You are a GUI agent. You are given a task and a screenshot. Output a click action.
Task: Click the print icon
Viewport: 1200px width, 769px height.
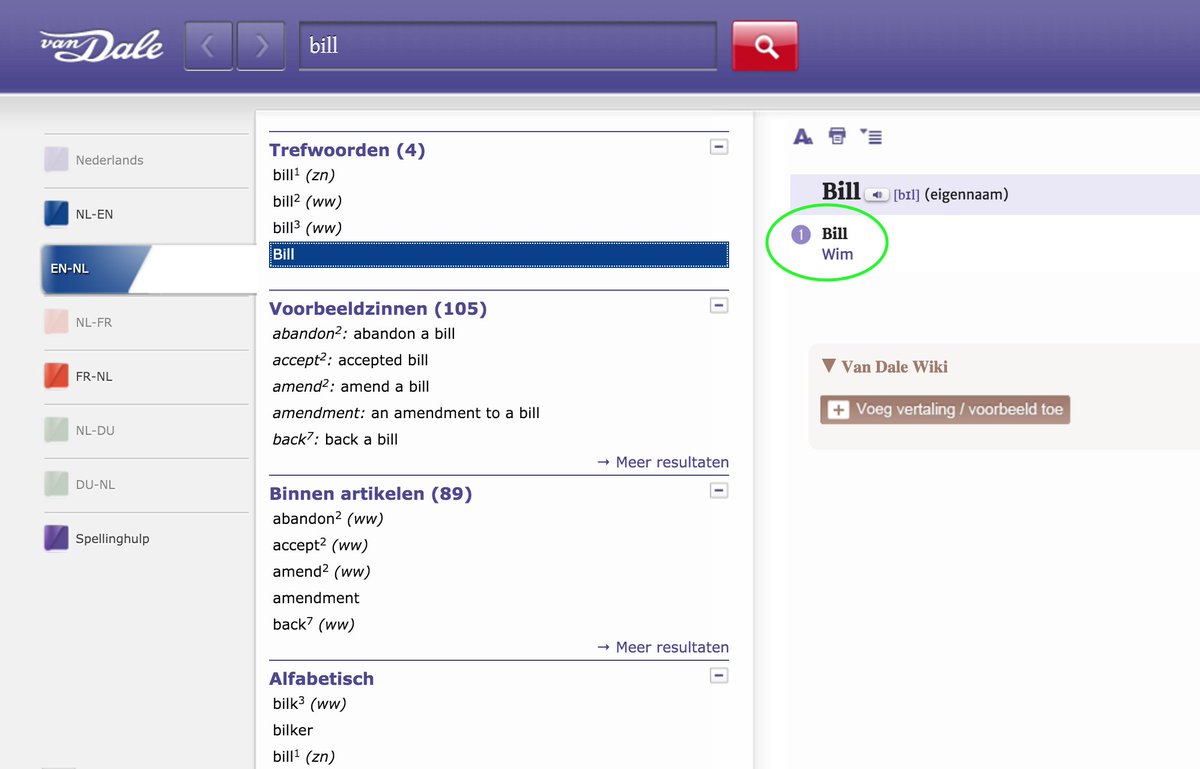837,136
